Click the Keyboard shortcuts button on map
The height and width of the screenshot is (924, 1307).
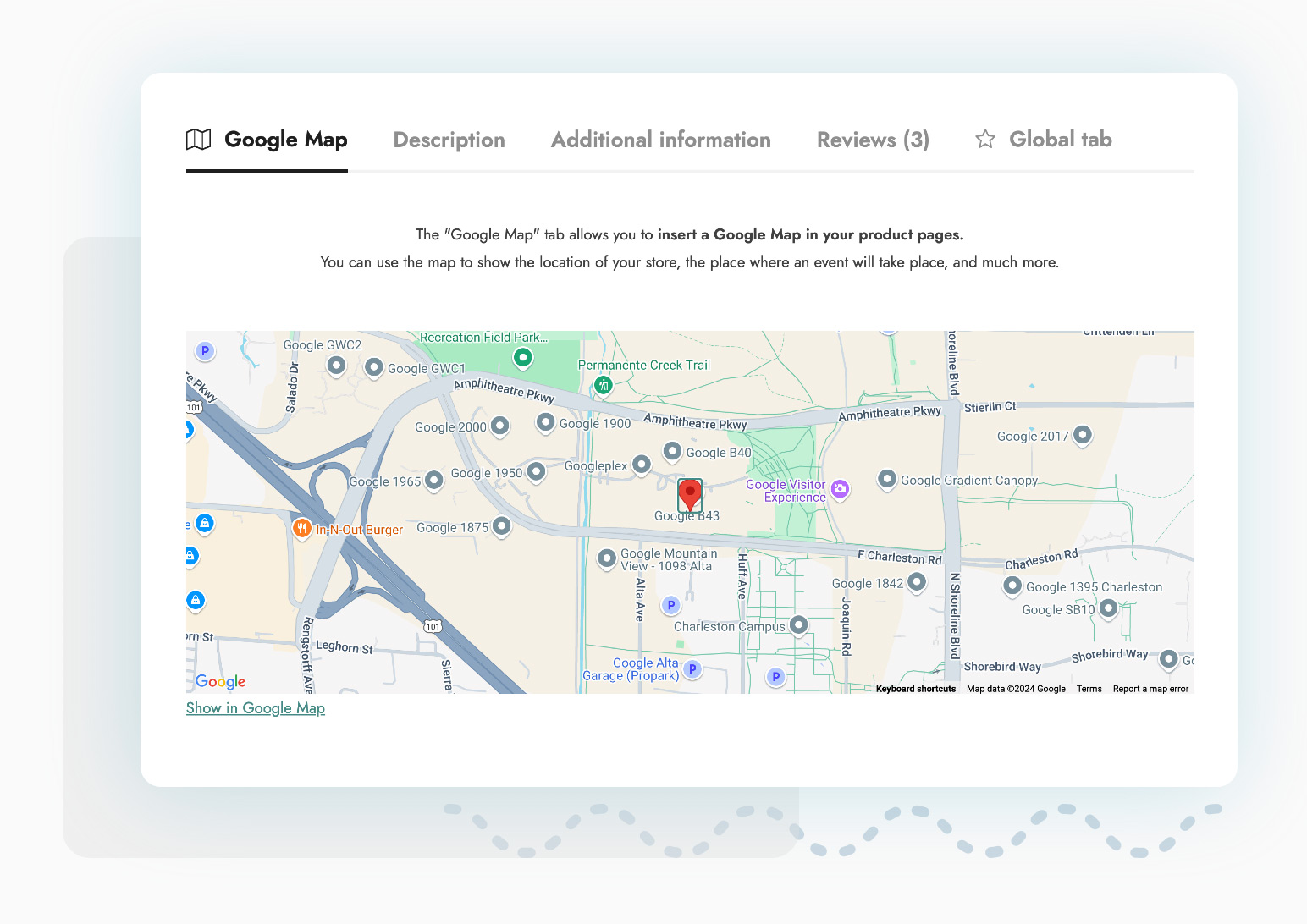pyautogui.click(x=915, y=689)
